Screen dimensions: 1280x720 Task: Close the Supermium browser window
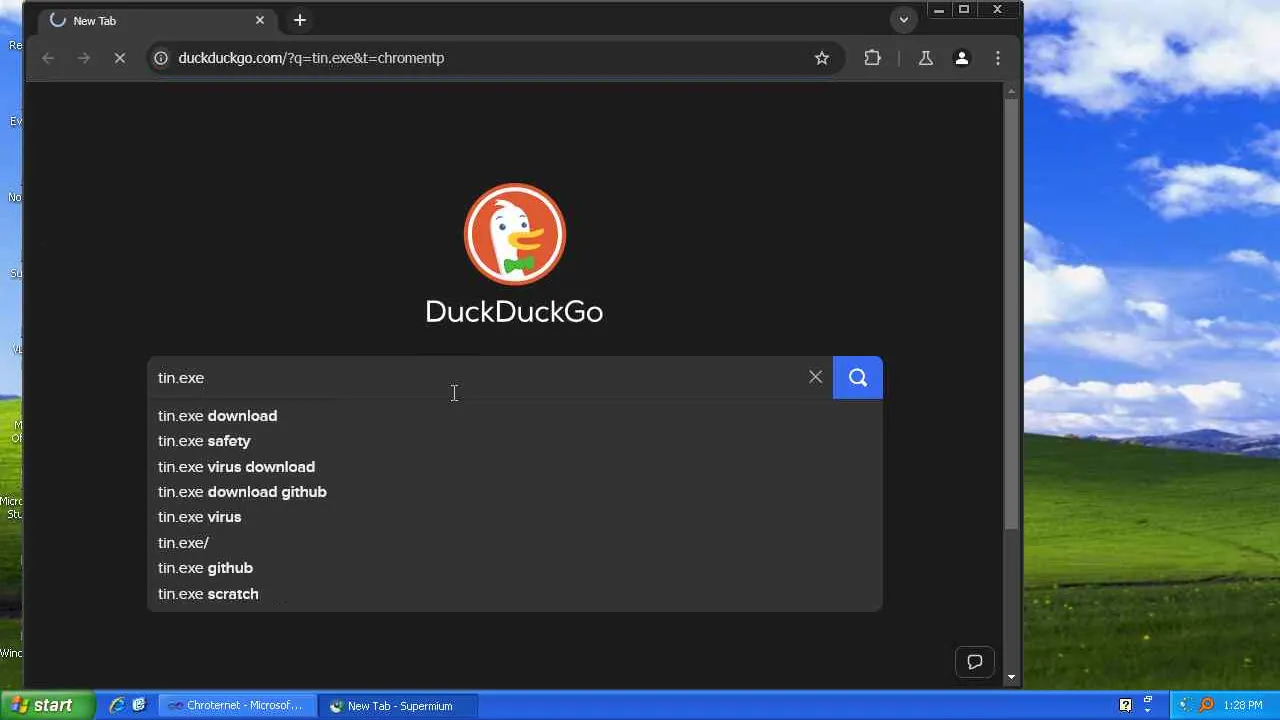[997, 10]
